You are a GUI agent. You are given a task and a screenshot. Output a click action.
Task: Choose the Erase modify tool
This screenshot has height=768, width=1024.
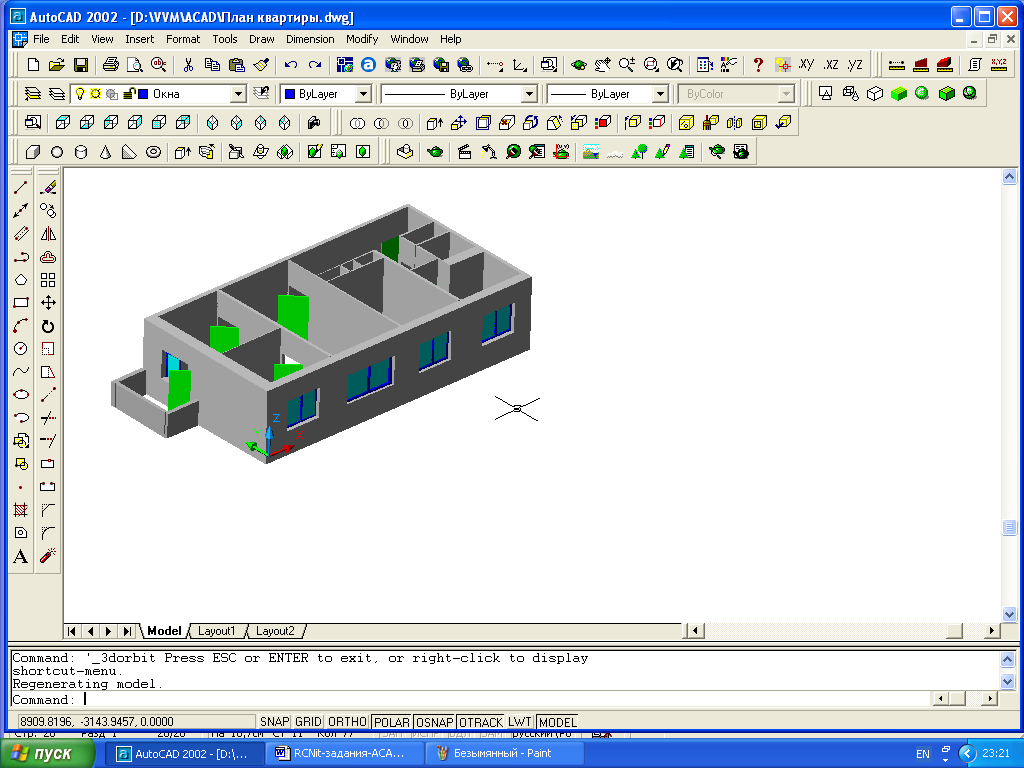(48, 187)
